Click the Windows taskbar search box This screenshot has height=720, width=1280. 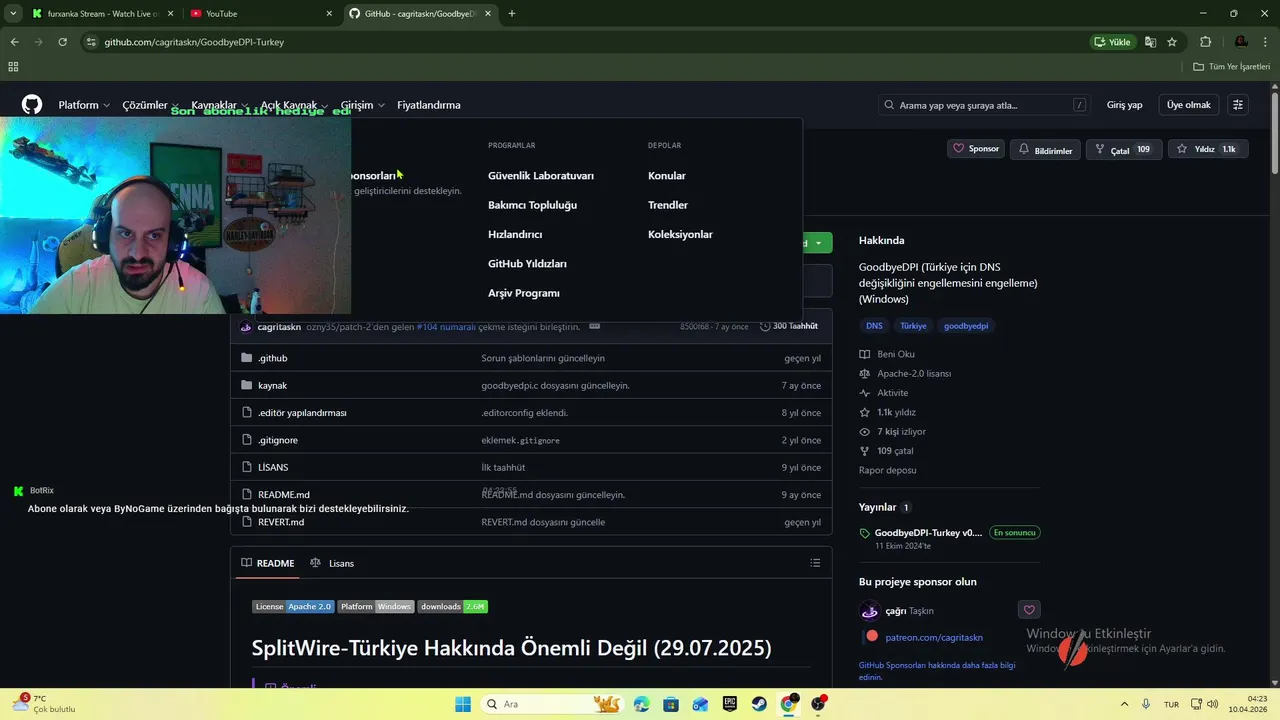pos(552,704)
